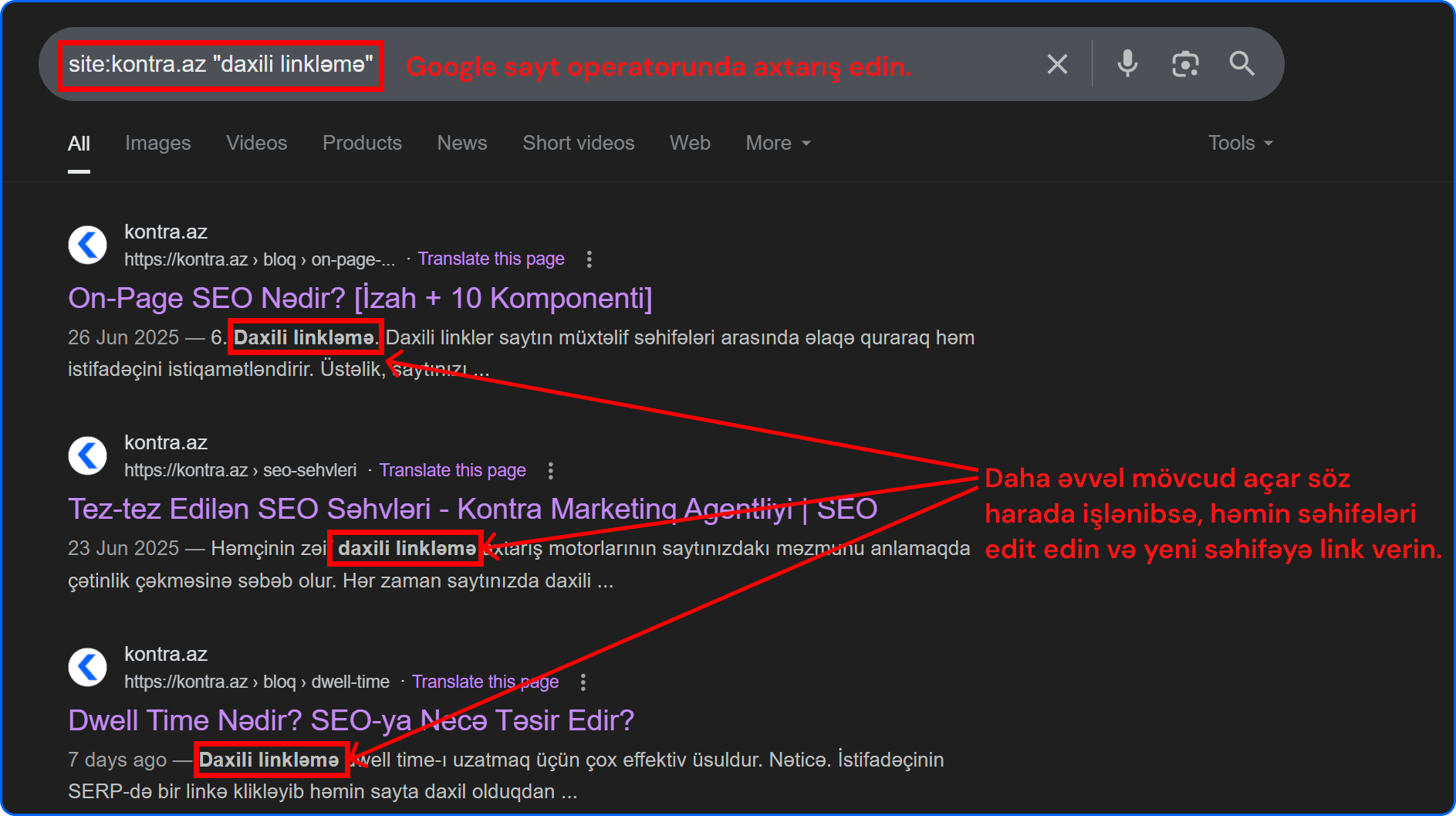Click URL https://kontra.az › bloq › dwell-time
Viewport: 1456px width, 816px height.
coord(257,682)
